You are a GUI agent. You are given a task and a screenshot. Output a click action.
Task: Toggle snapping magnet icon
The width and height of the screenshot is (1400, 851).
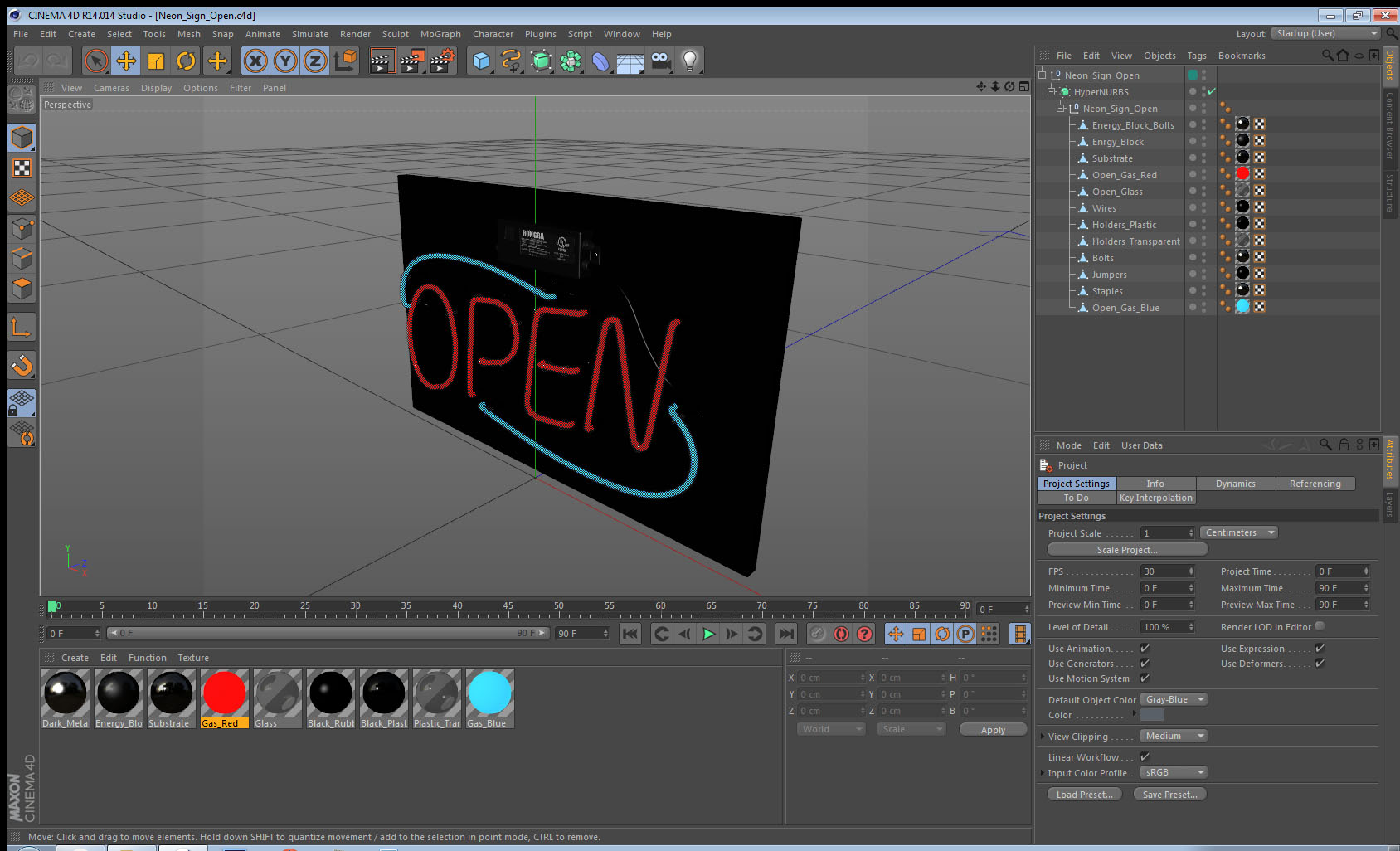pyautogui.click(x=22, y=365)
